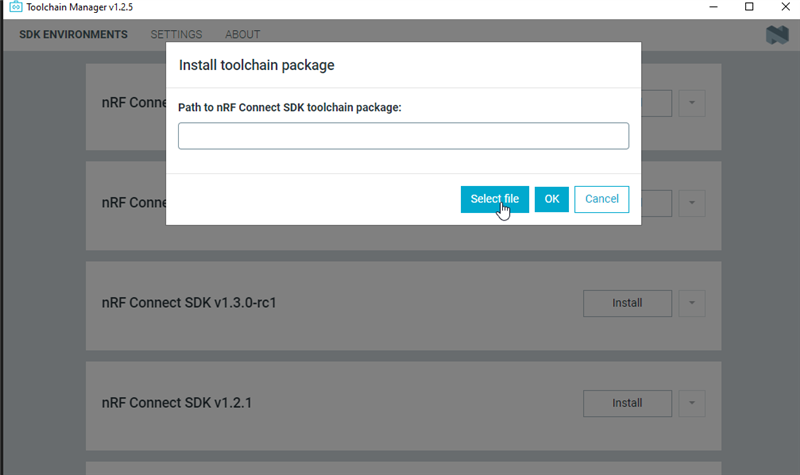Confirm the dialog with OK
Screen dimensions: 800x475
tap(552, 199)
